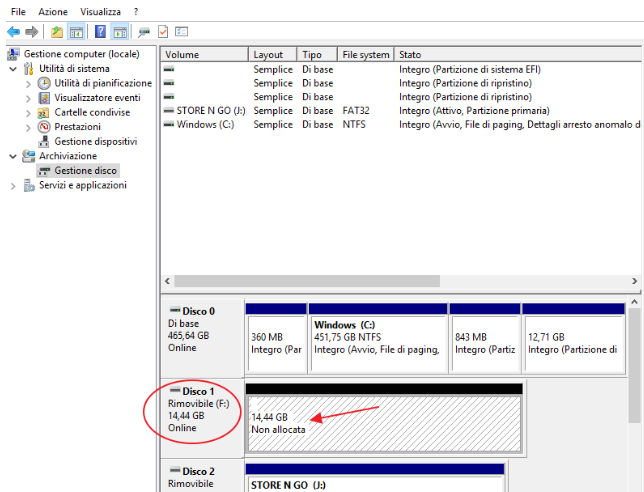This screenshot has width=644, height=492.
Task: Open the Visualizza menu
Action: [x=101, y=11]
